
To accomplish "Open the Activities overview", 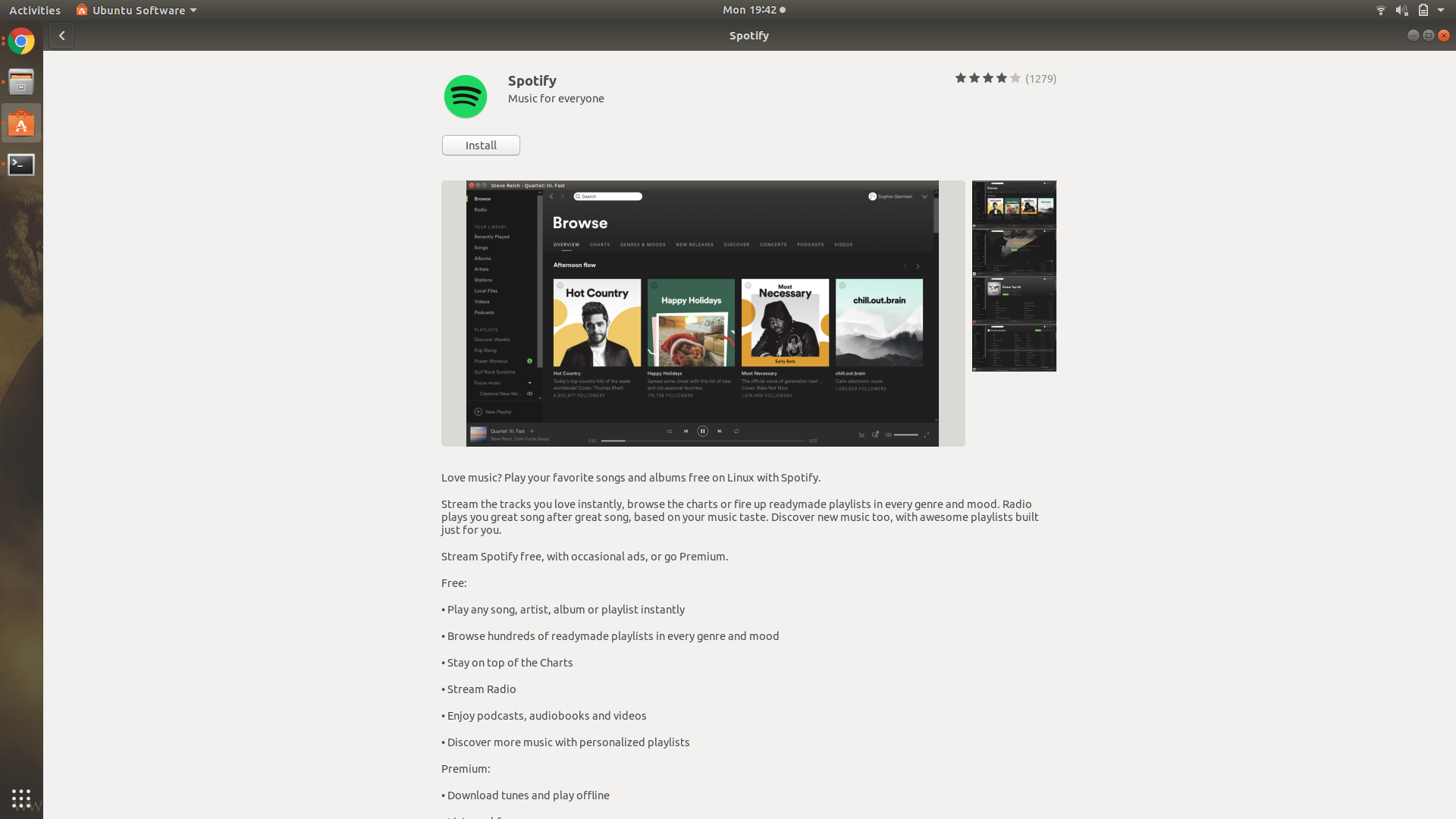I will [35, 10].
